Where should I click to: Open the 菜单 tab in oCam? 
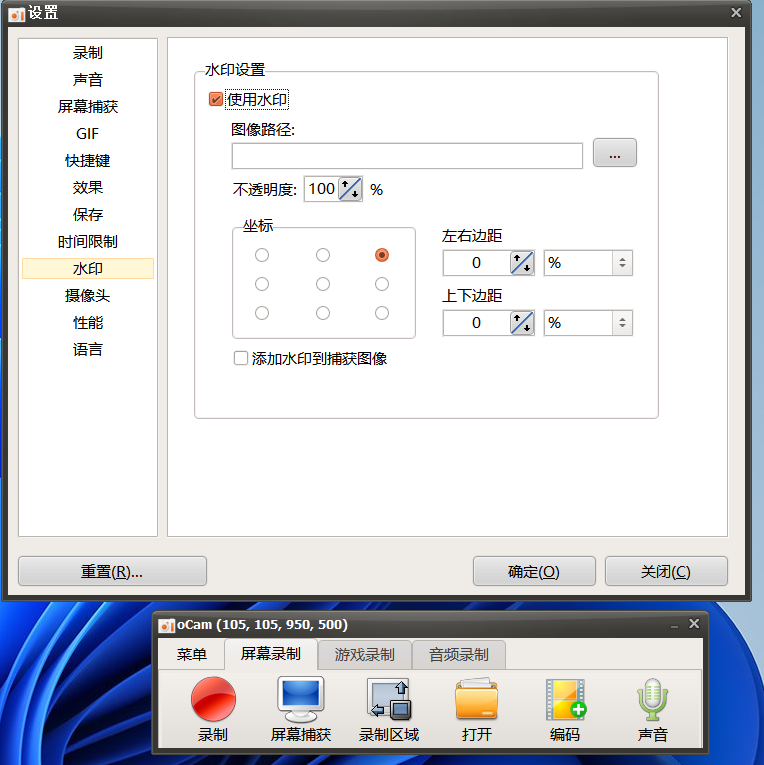point(192,655)
